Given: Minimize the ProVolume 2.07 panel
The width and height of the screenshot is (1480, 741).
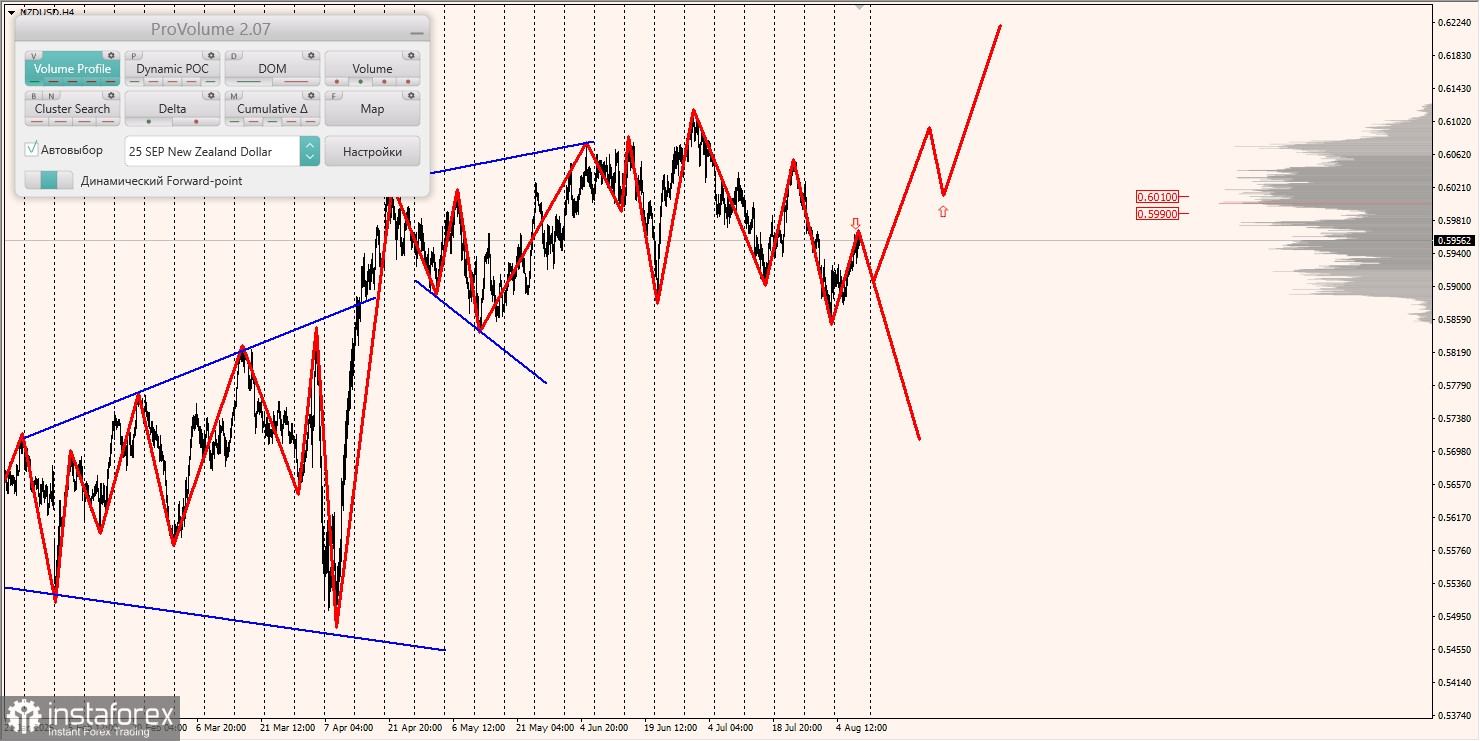Looking at the screenshot, I should pos(417,33).
